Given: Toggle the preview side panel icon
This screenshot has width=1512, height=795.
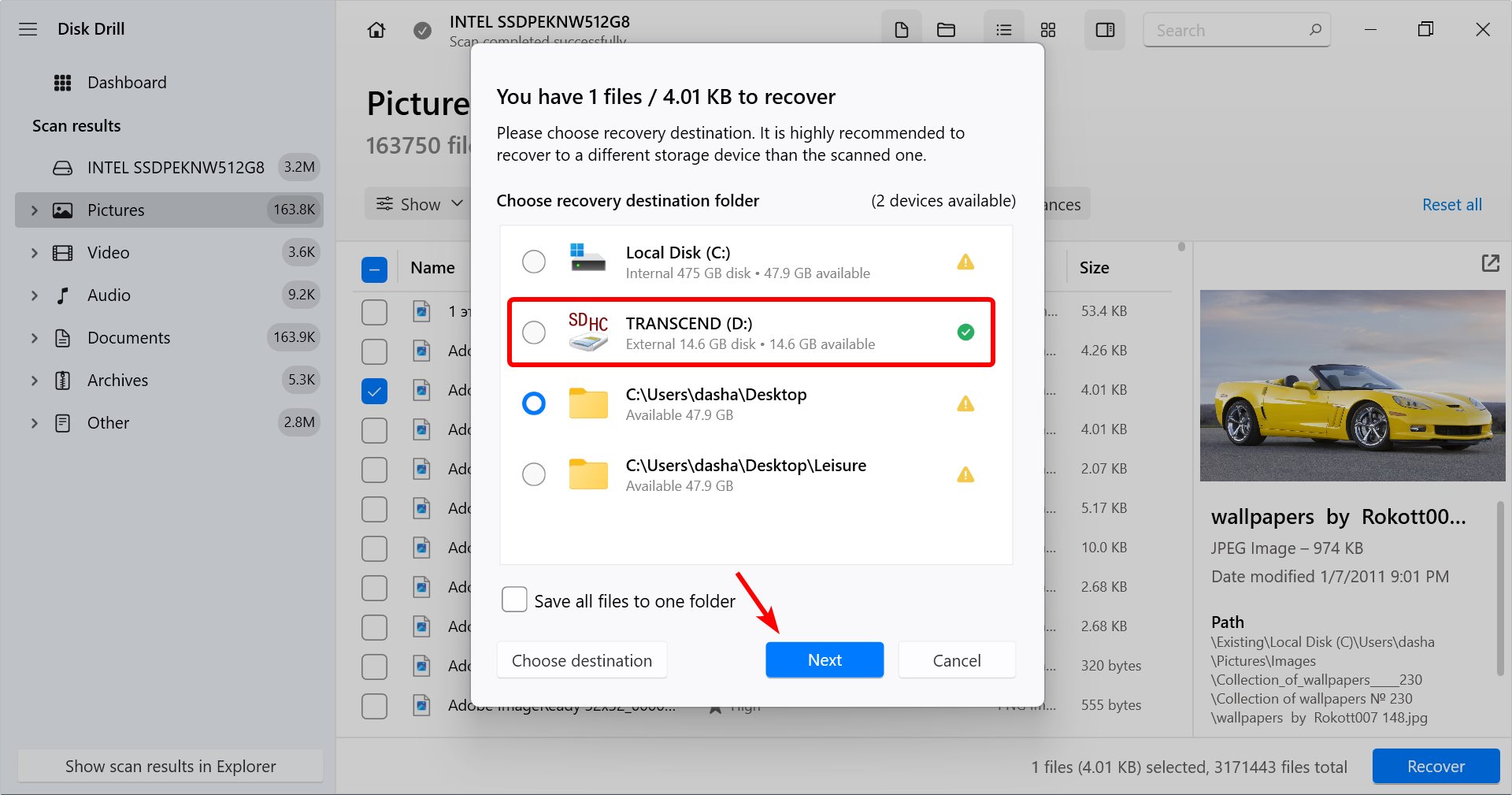Looking at the screenshot, I should point(1105,30).
